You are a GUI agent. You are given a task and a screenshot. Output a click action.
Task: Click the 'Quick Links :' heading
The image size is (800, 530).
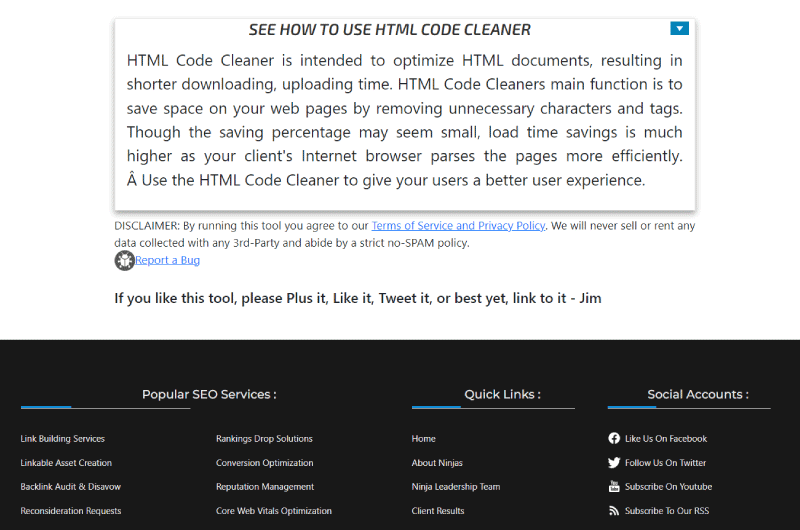503,394
